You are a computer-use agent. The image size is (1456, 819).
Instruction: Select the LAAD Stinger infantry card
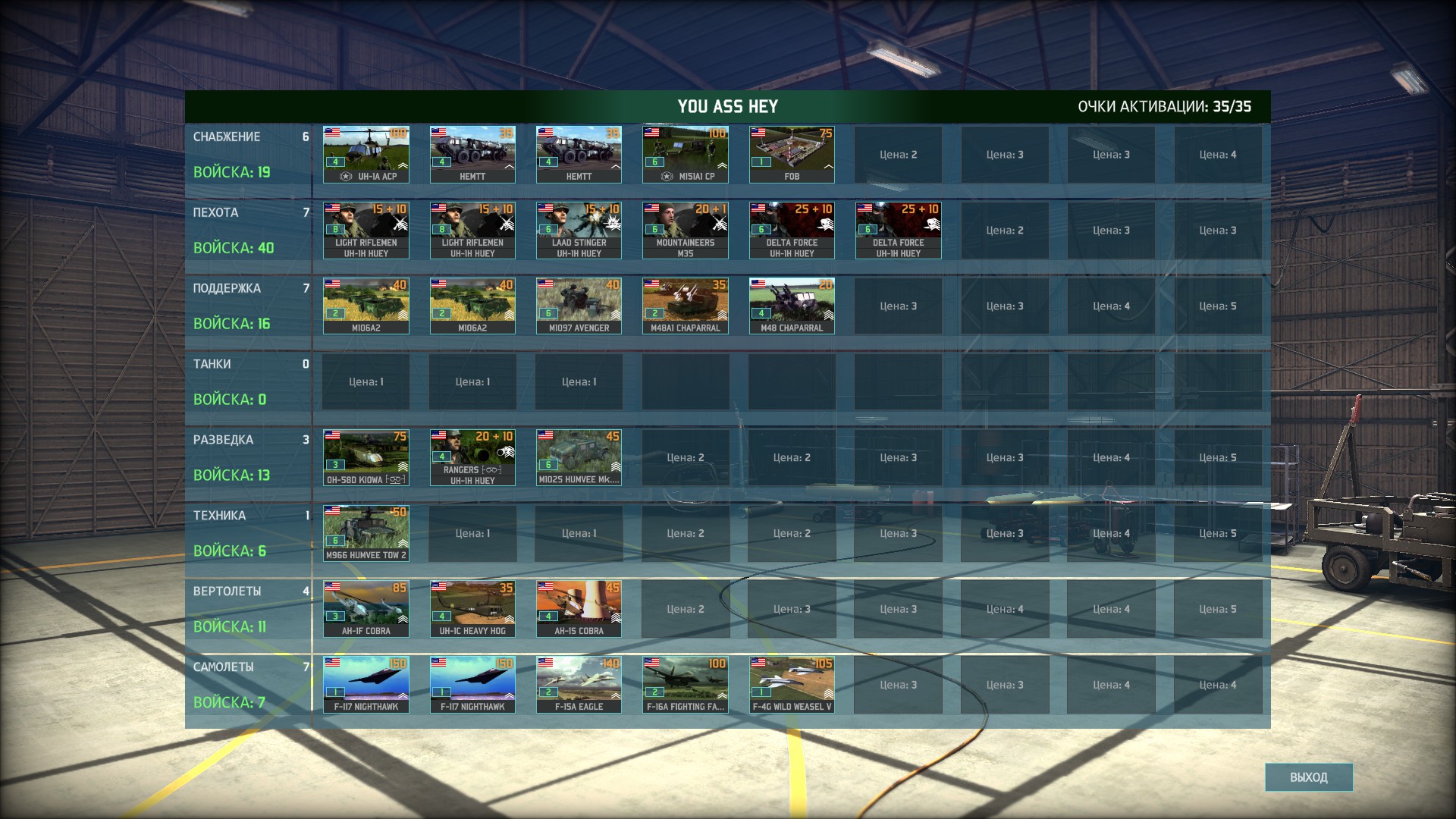click(579, 231)
